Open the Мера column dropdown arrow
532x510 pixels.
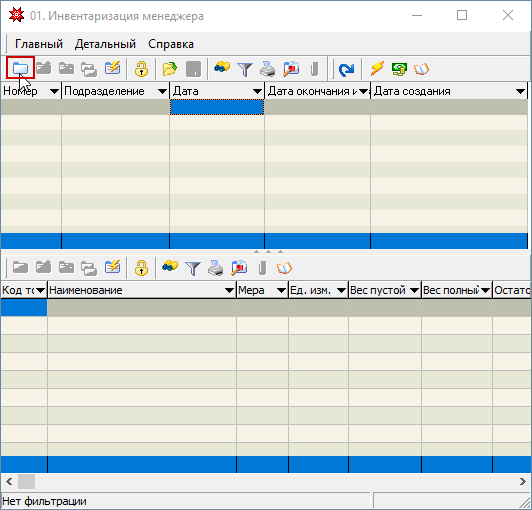[281, 290]
